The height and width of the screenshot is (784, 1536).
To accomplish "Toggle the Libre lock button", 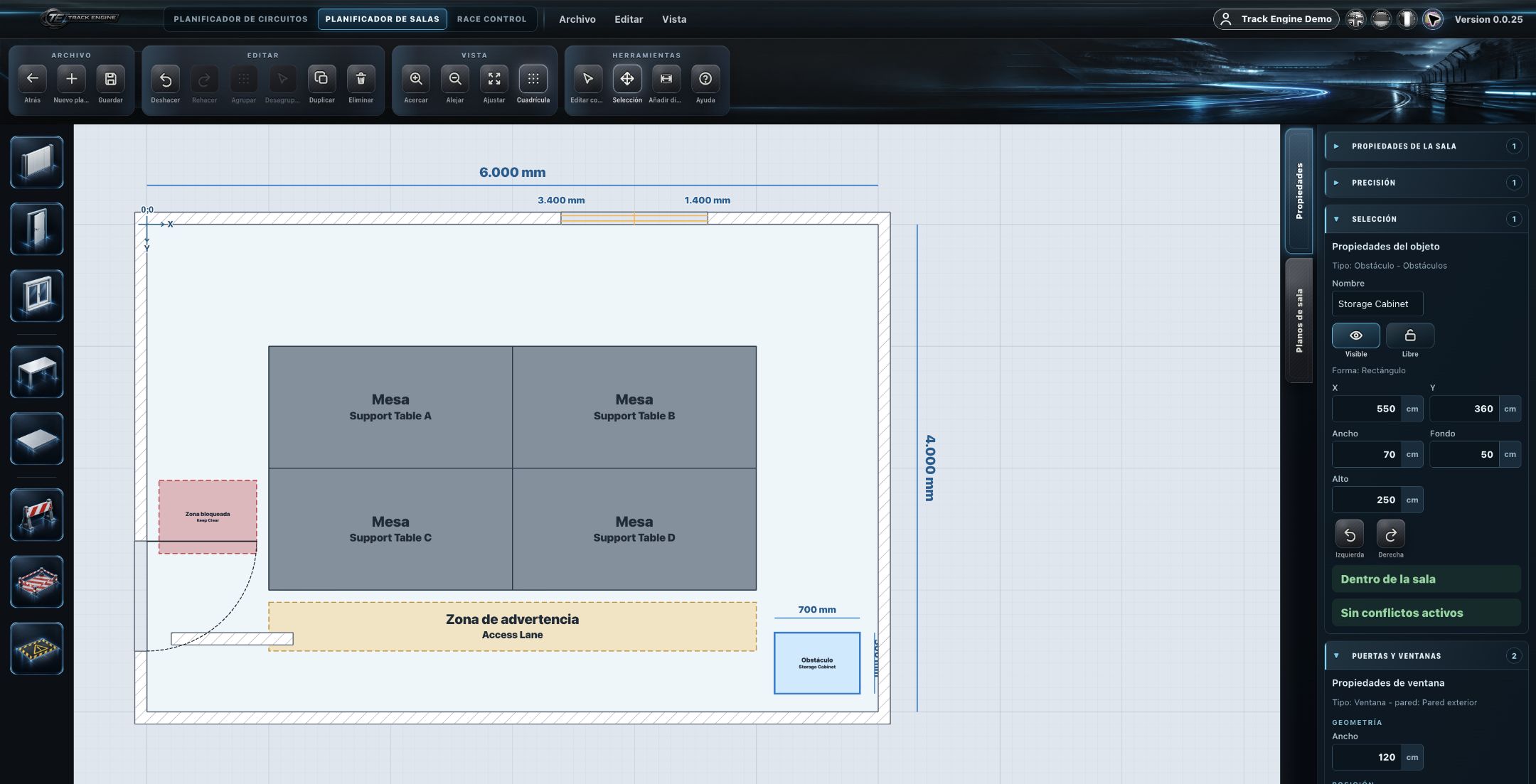I will (1410, 335).
